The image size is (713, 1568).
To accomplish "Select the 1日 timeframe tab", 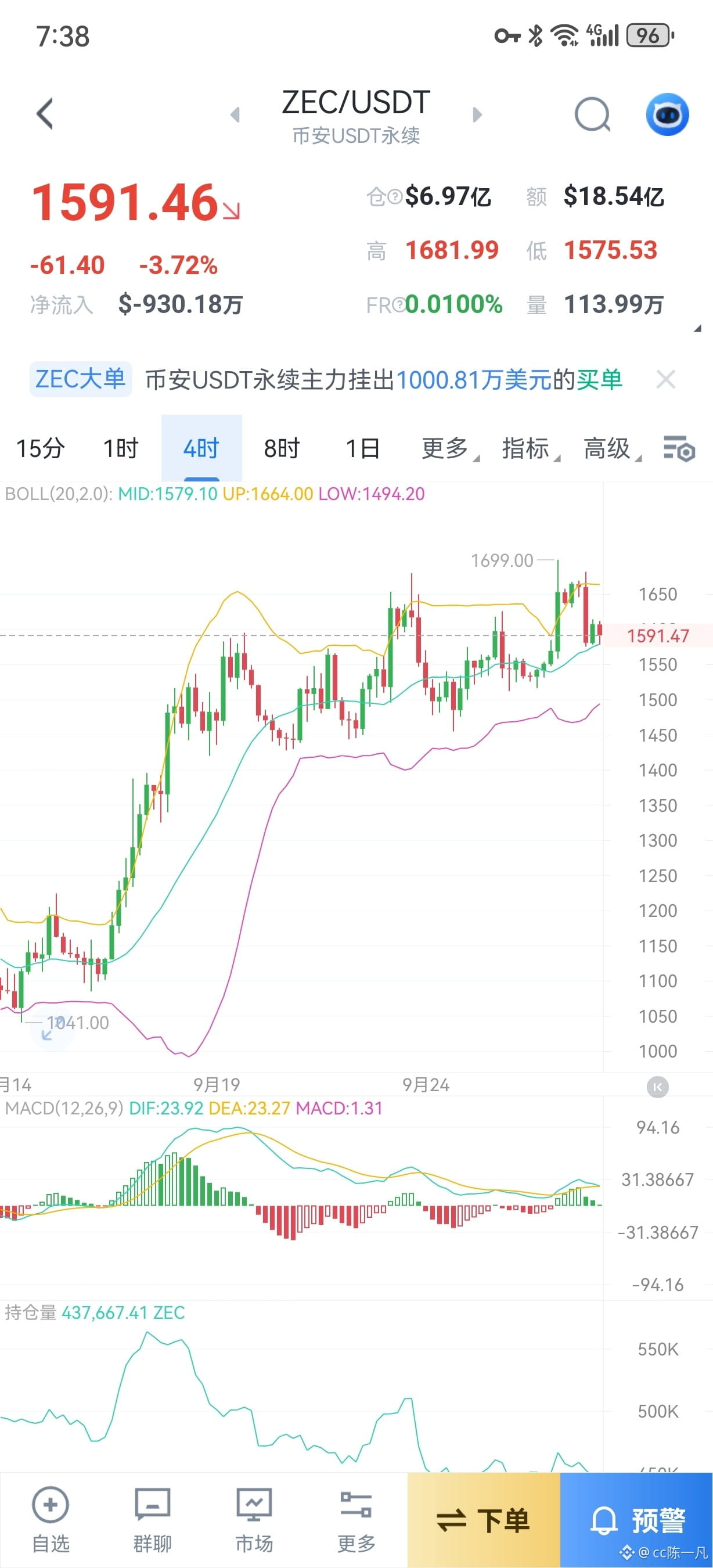I will 362,448.
